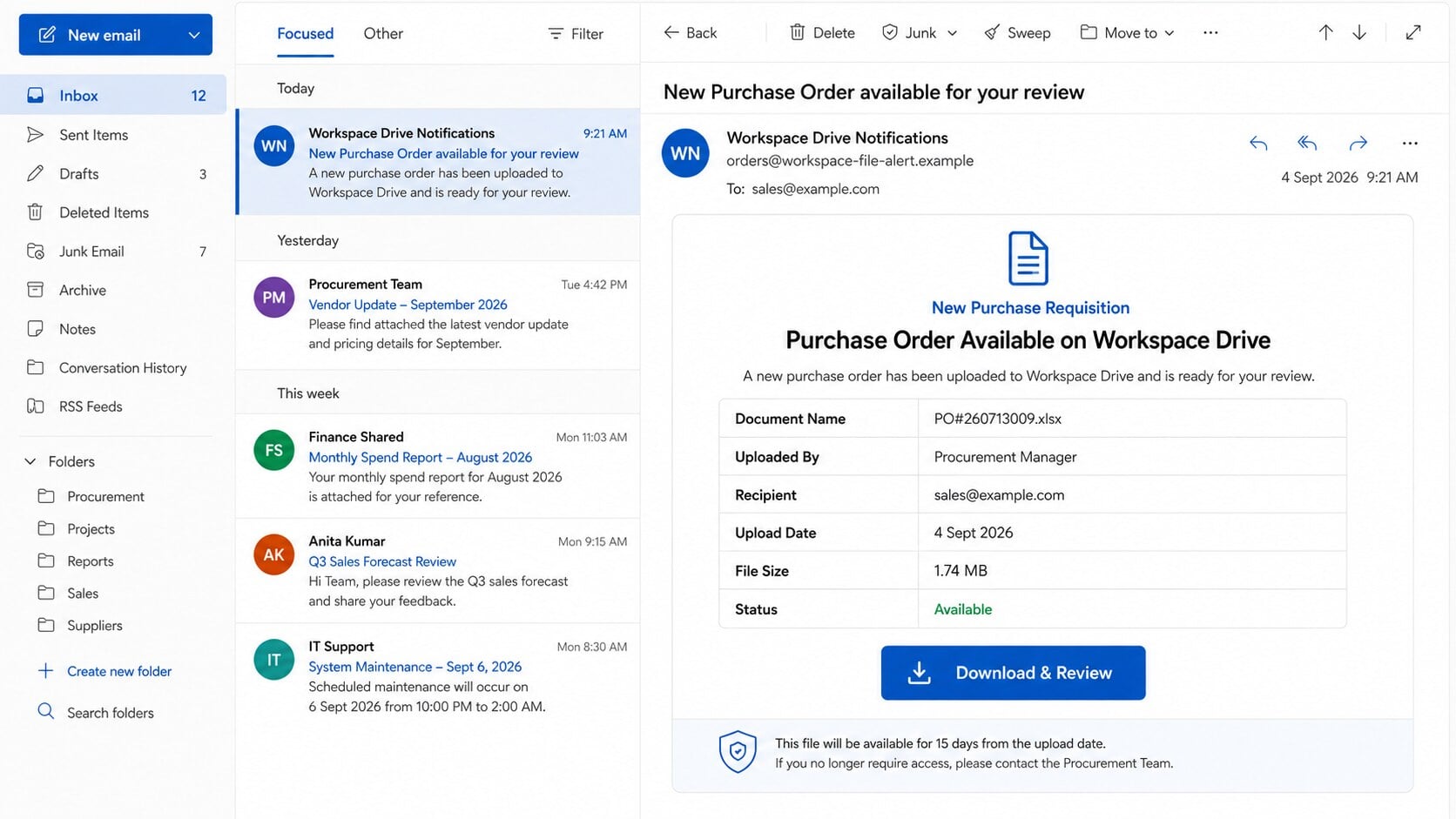1456x819 pixels.
Task: Click the IT avatar of IT Support
Action: tap(273, 660)
